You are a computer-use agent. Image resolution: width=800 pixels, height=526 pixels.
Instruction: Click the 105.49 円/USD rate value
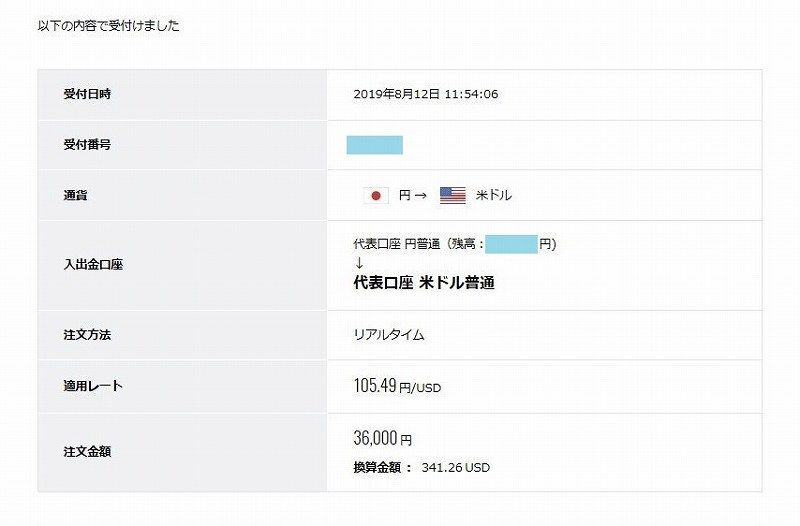click(x=397, y=386)
